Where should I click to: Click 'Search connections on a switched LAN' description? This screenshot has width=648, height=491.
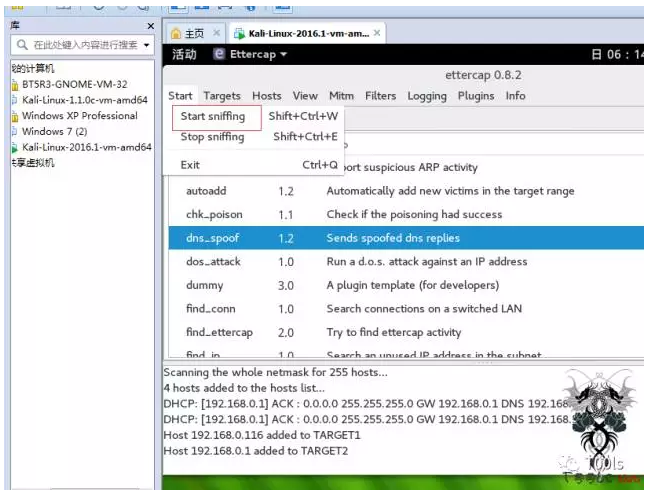[x=424, y=309]
